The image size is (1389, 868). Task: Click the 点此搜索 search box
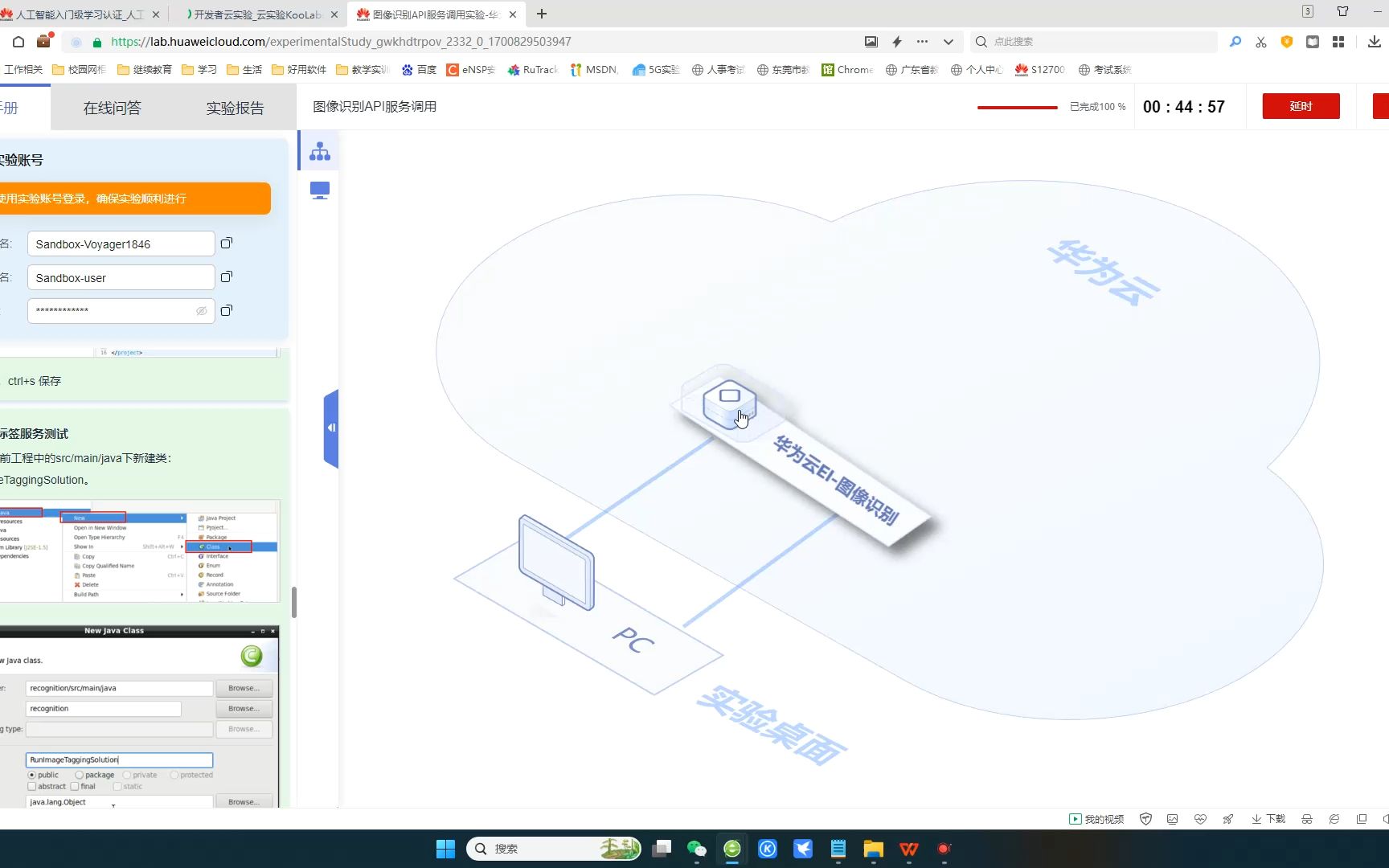(1093, 42)
